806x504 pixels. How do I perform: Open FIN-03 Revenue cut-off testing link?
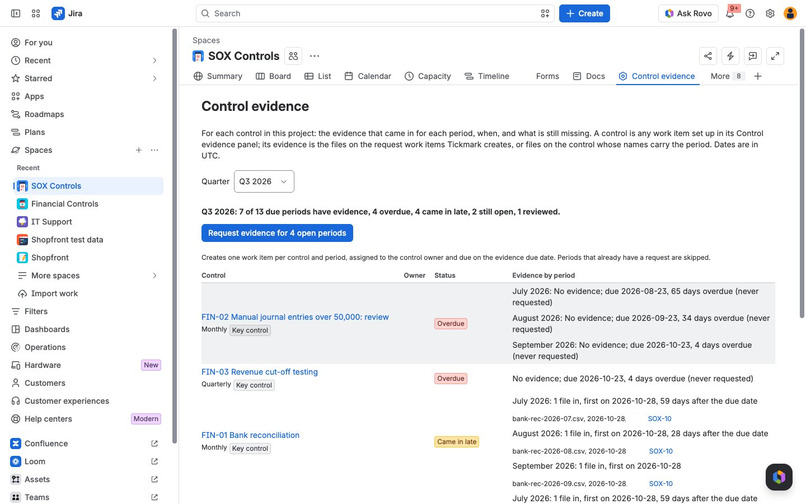click(x=260, y=372)
